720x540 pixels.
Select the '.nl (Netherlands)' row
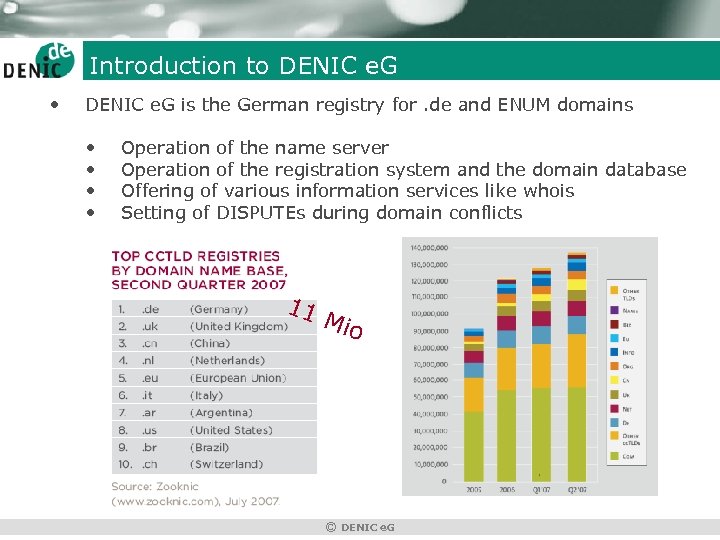click(214, 361)
